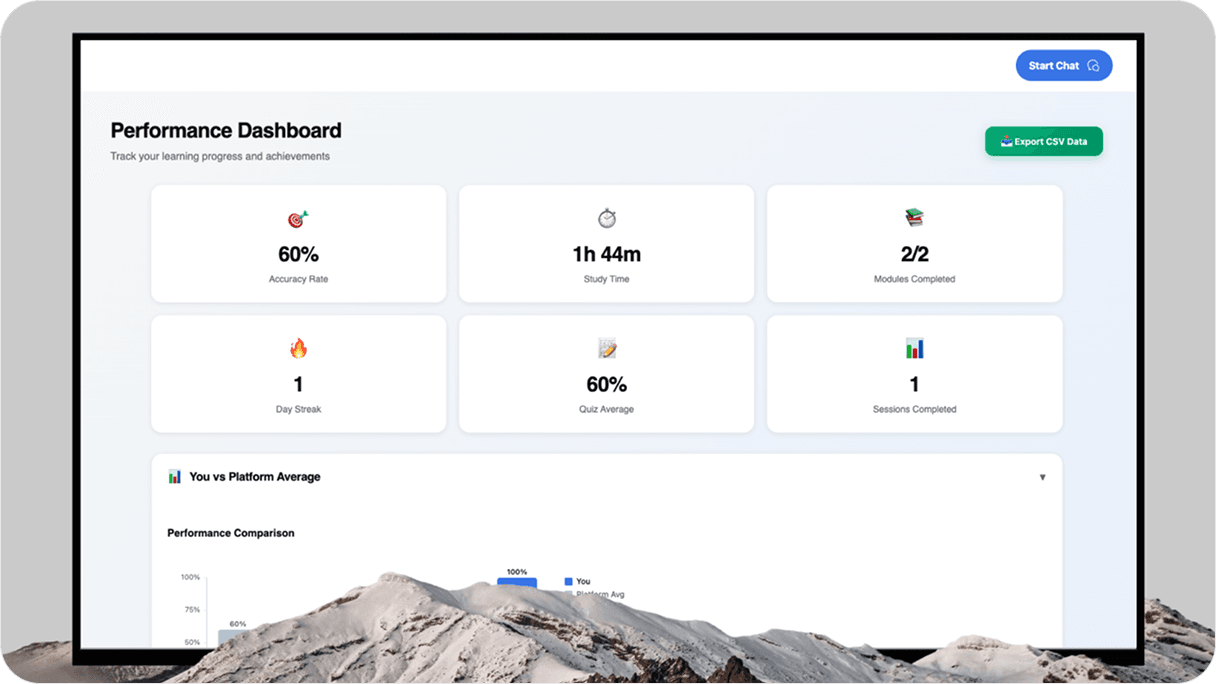Click the Performance Dashboard heading
This screenshot has height=684, width=1216.
[x=226, y=130]
